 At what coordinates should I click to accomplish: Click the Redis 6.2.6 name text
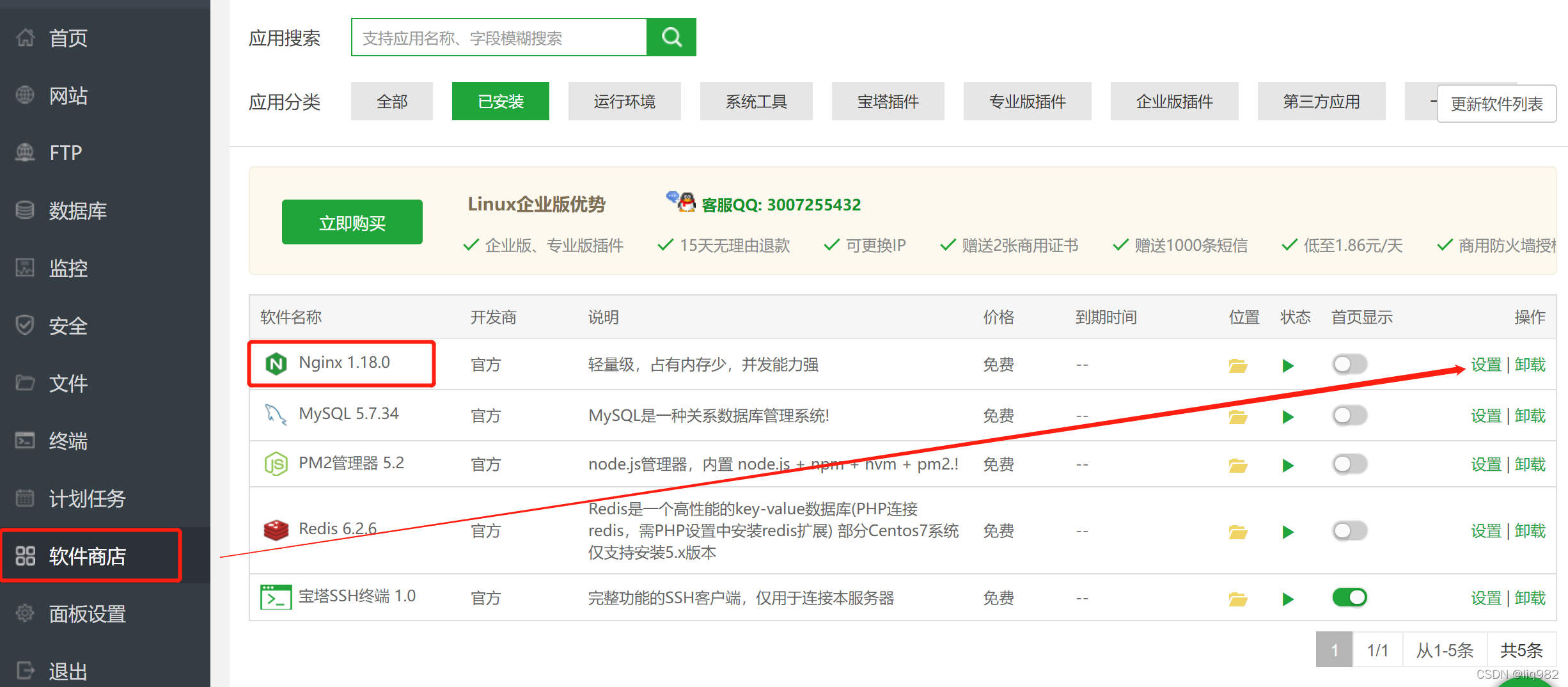pyautogui.click(x=338, y=528)
